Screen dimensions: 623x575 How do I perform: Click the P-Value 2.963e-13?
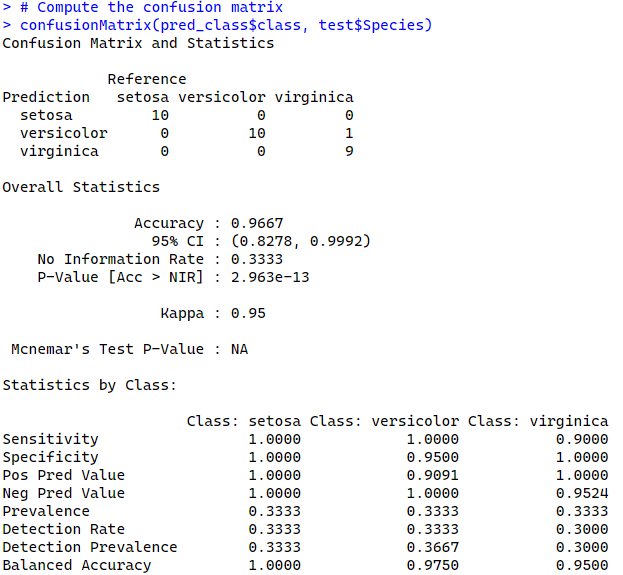(x=270, y=277)
